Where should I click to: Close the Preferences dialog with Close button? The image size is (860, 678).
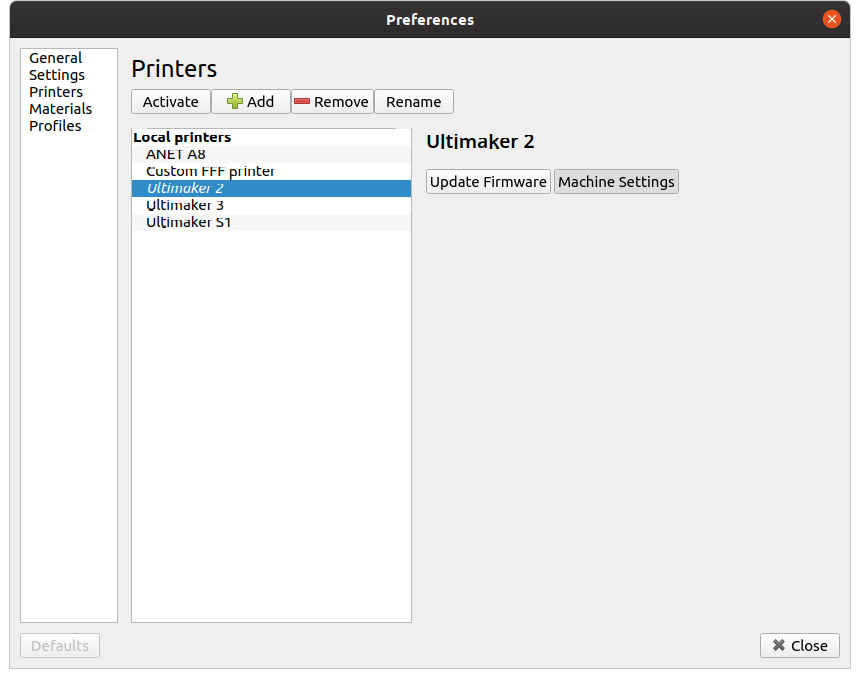pos(800,646)
